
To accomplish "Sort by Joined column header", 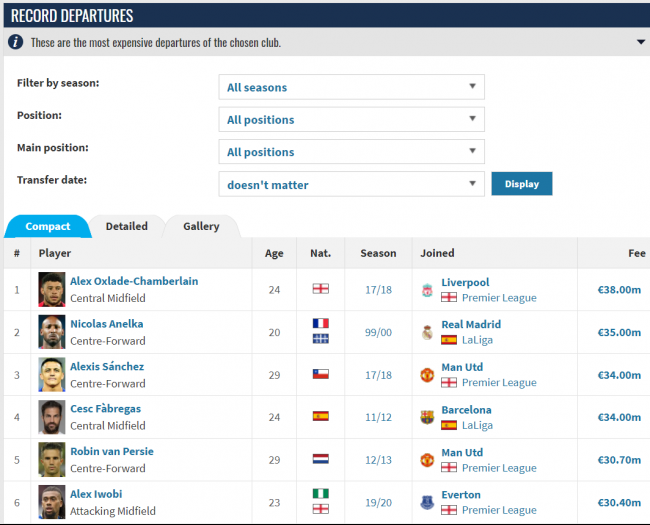I will [437, 253].
